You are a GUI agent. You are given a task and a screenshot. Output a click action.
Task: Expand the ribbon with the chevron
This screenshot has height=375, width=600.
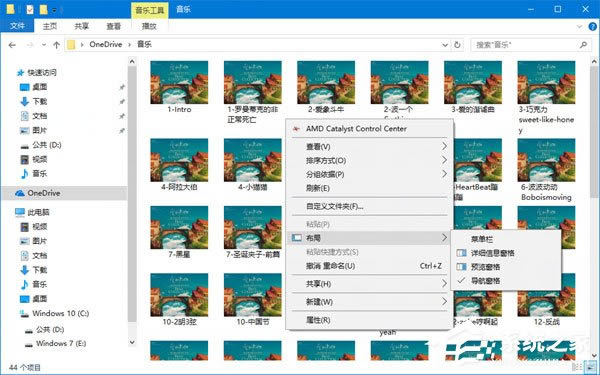click(579, 26)
